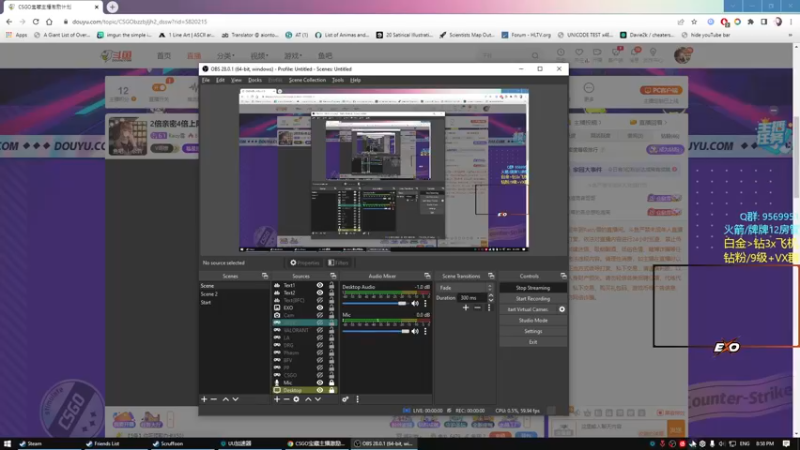Click the transition Duration field
The height and width of the screenshot is (450, 800).
472,297
